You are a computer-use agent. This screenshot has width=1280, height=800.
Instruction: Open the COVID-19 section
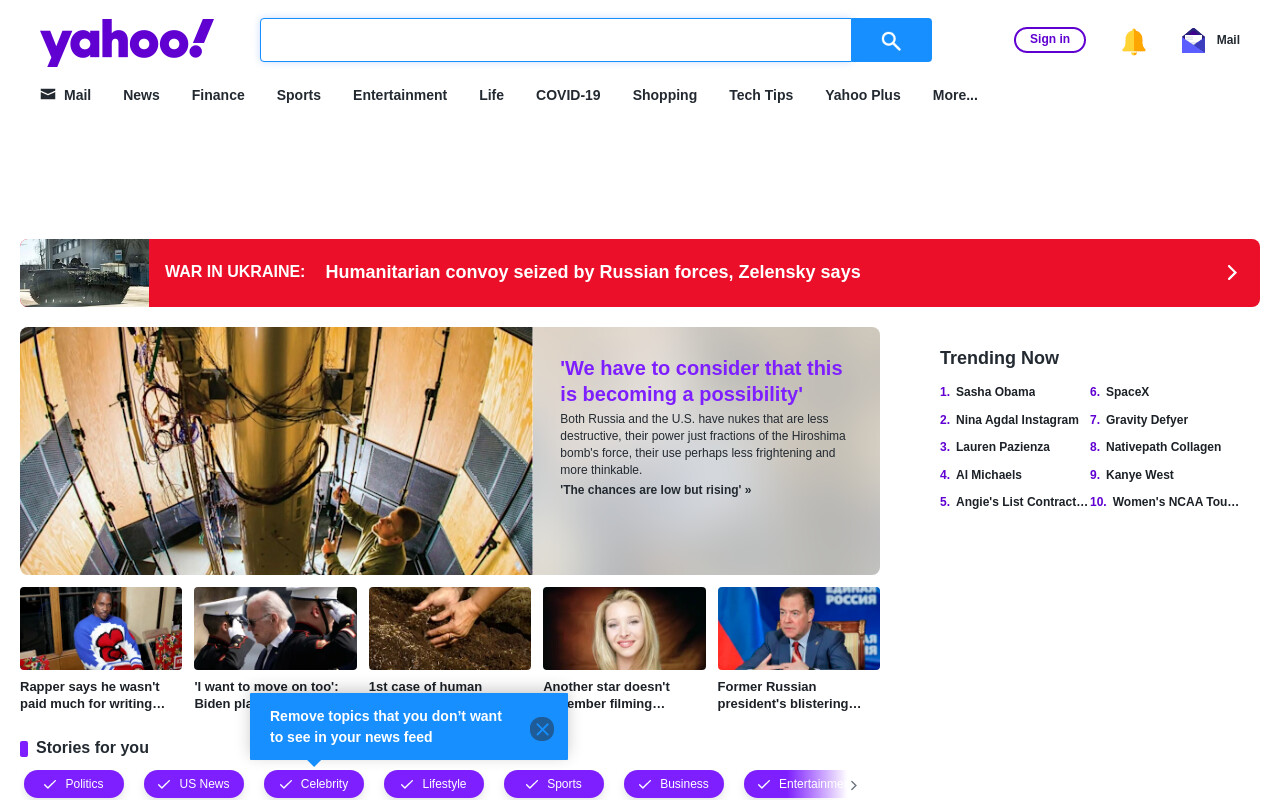pyautogui.click(x=568, y=95)
